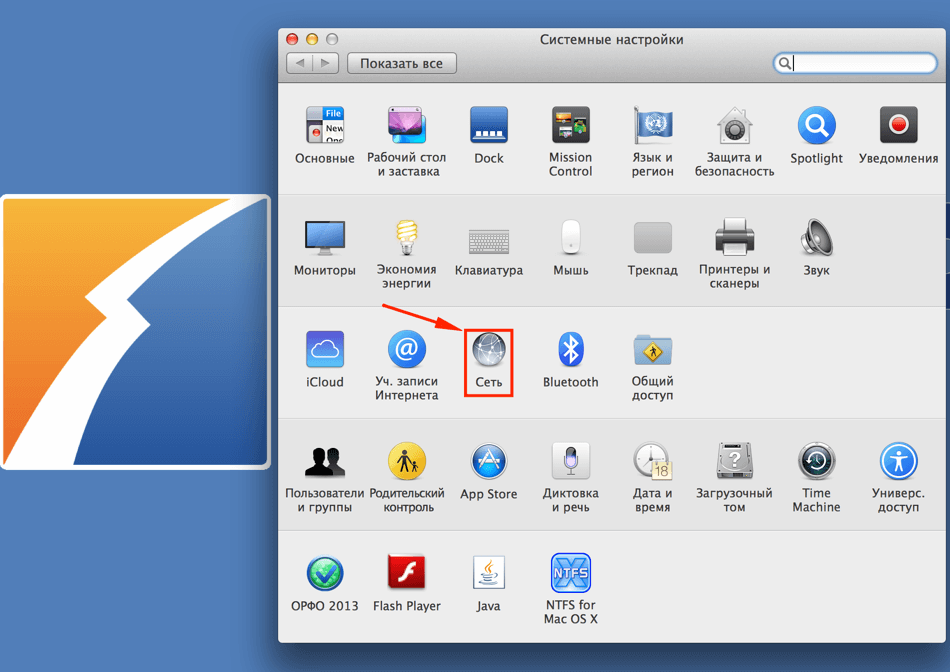Click the back navigation arrow
This screenshot has height=672, width=950.
pos(300,63)
